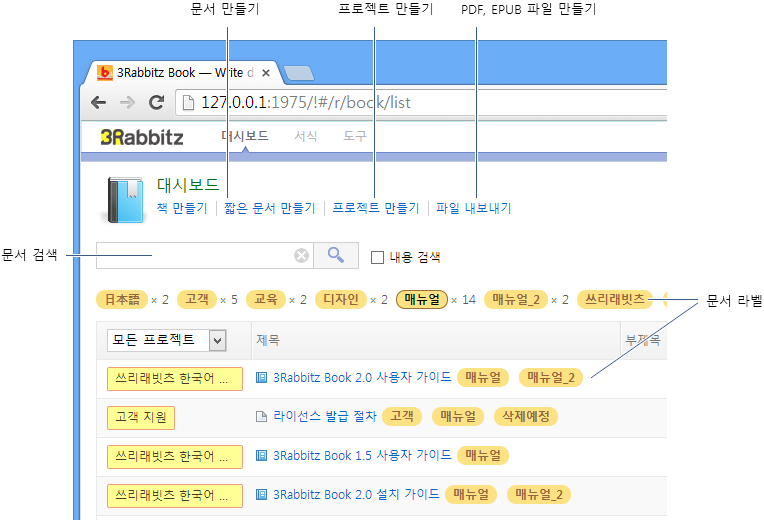Filter by the 디자인 label

click(341, 299)
